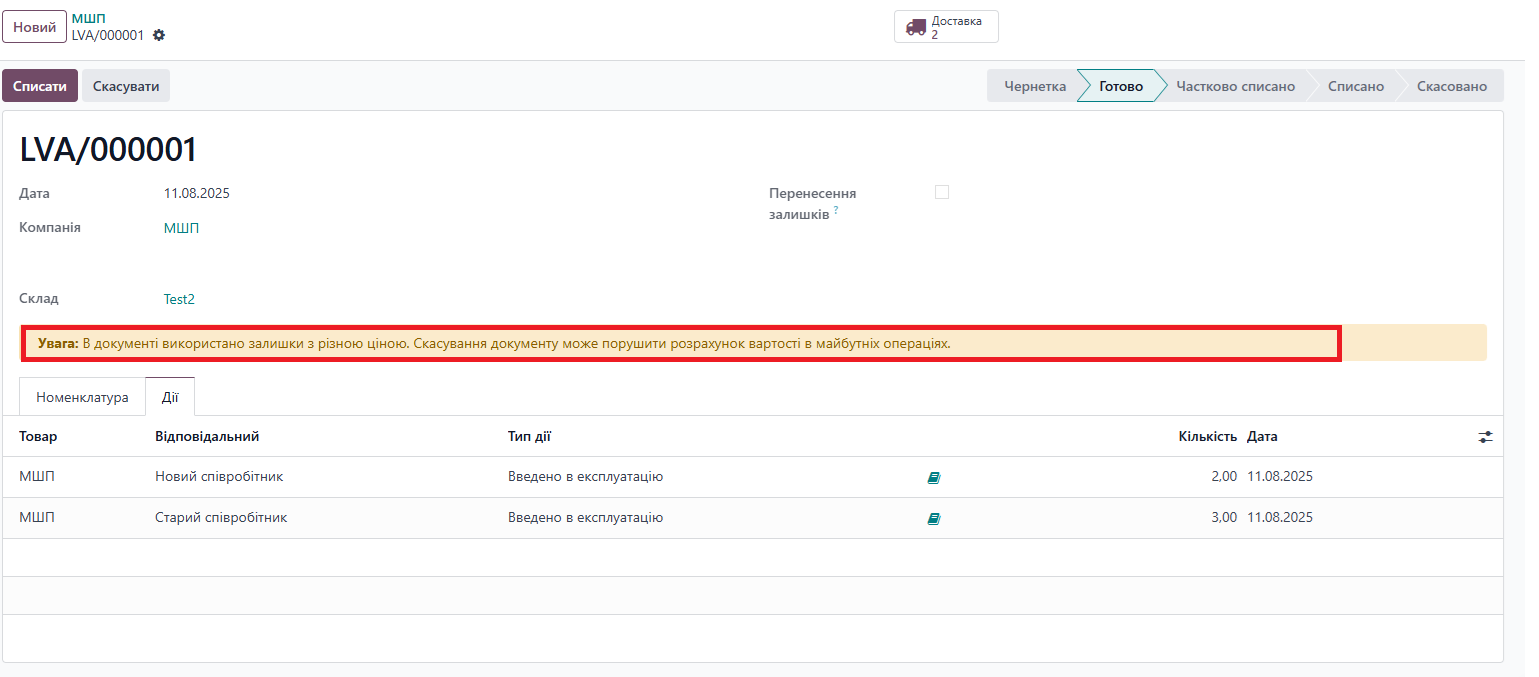1539x677 pixels.
Task: Open book icon in Новий співробітник row
Action: pos(934,478)
